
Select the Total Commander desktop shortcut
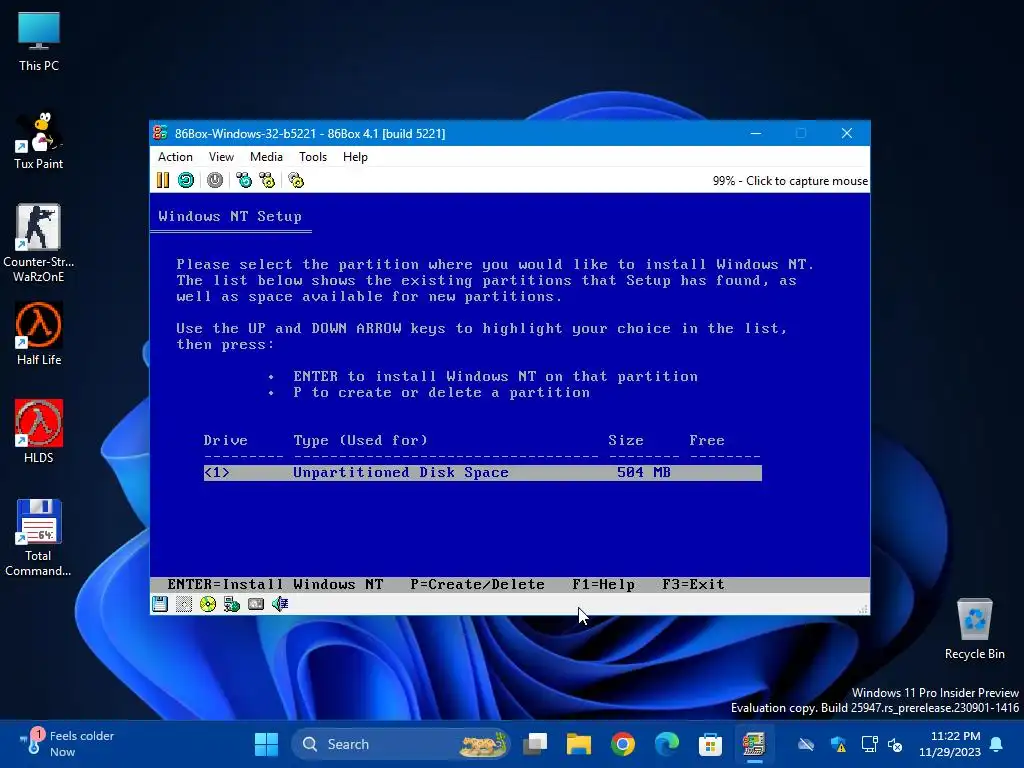pos(39,537)
